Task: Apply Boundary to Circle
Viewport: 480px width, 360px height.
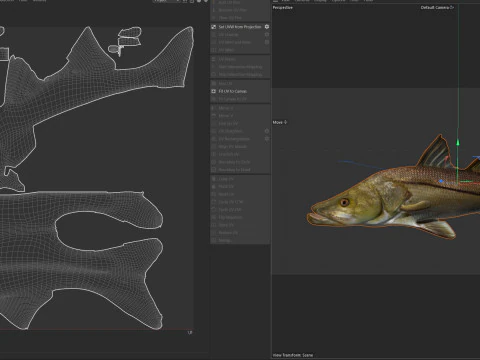Action: pos(230,162)
